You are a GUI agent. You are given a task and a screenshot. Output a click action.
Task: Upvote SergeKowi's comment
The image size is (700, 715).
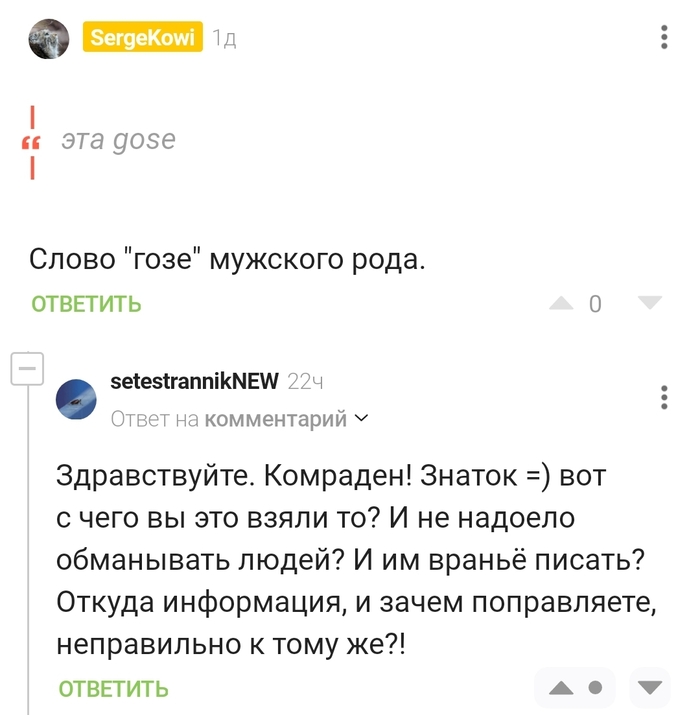click(562, 303)
